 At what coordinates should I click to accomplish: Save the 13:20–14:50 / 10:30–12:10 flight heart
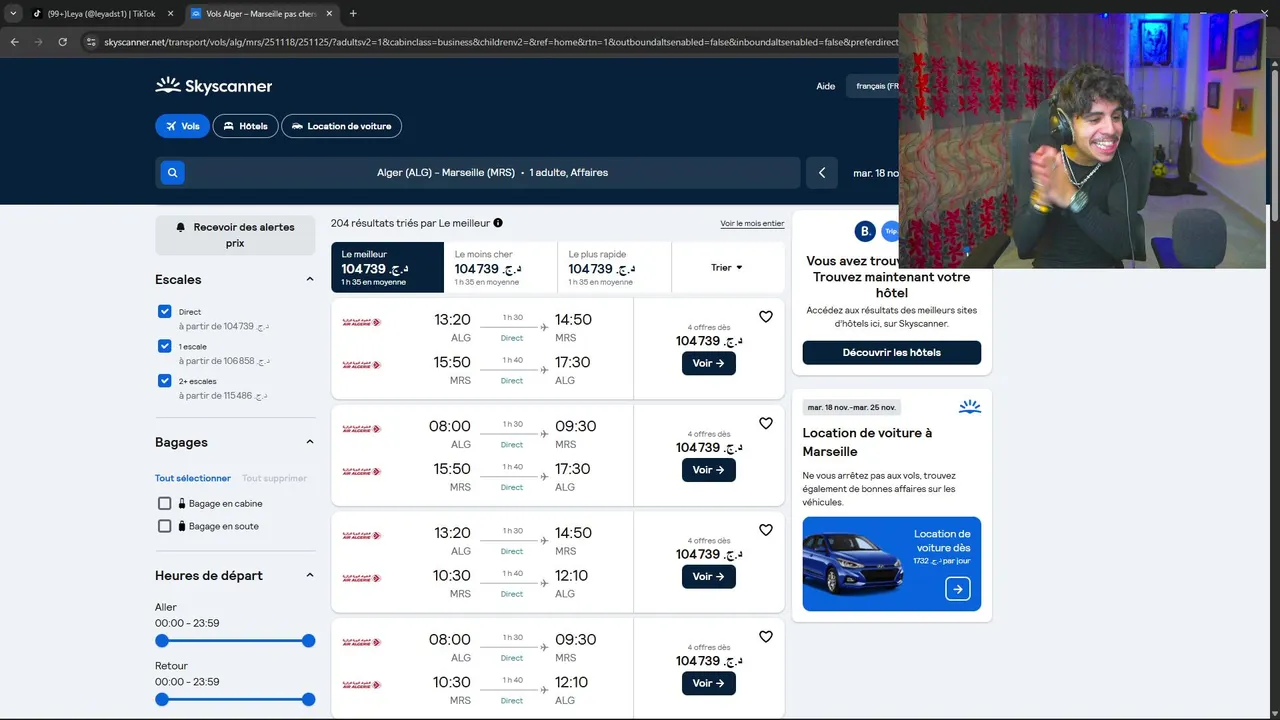(x=766, y=530)
